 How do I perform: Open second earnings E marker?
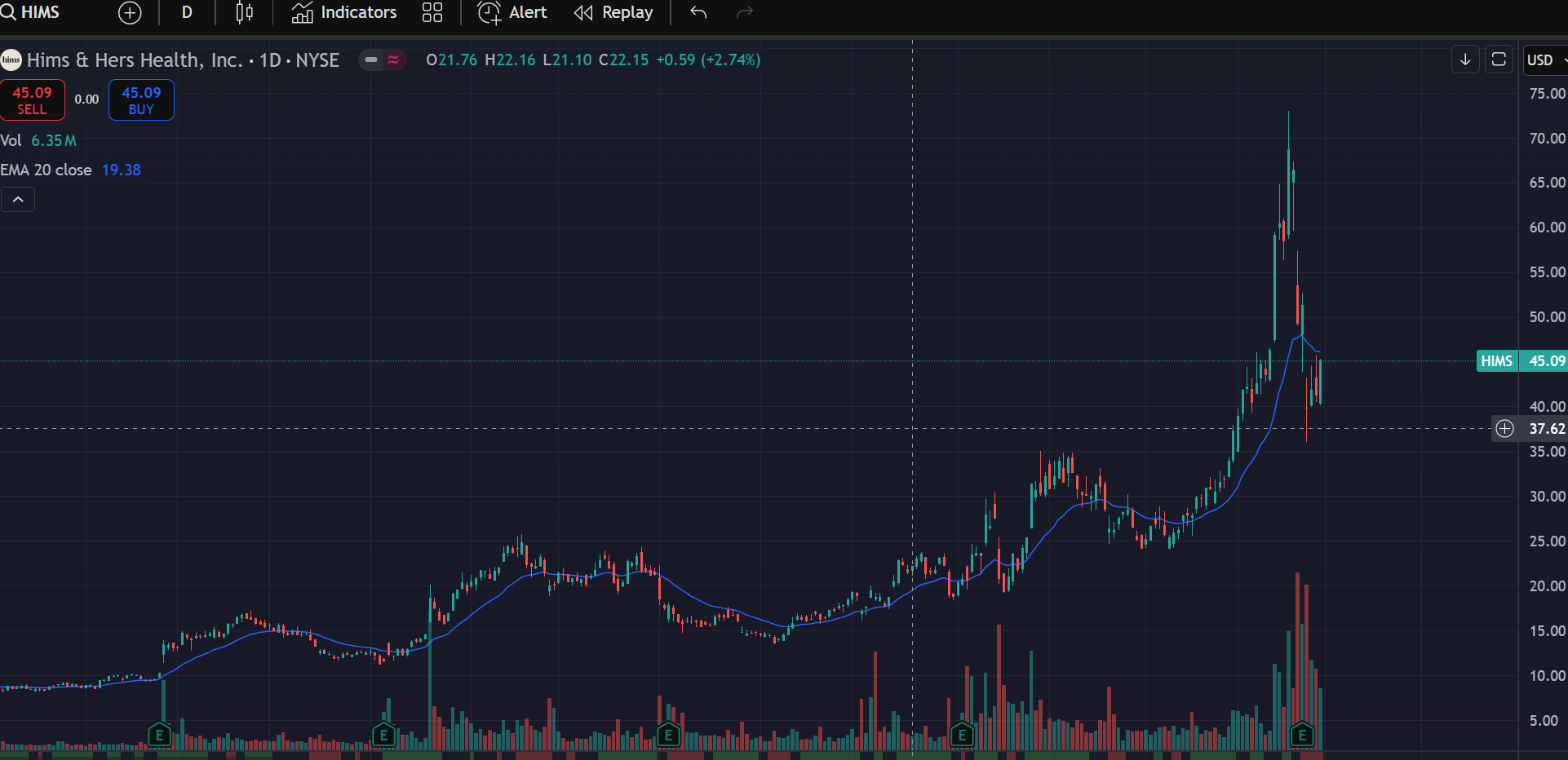click(383, 736)
